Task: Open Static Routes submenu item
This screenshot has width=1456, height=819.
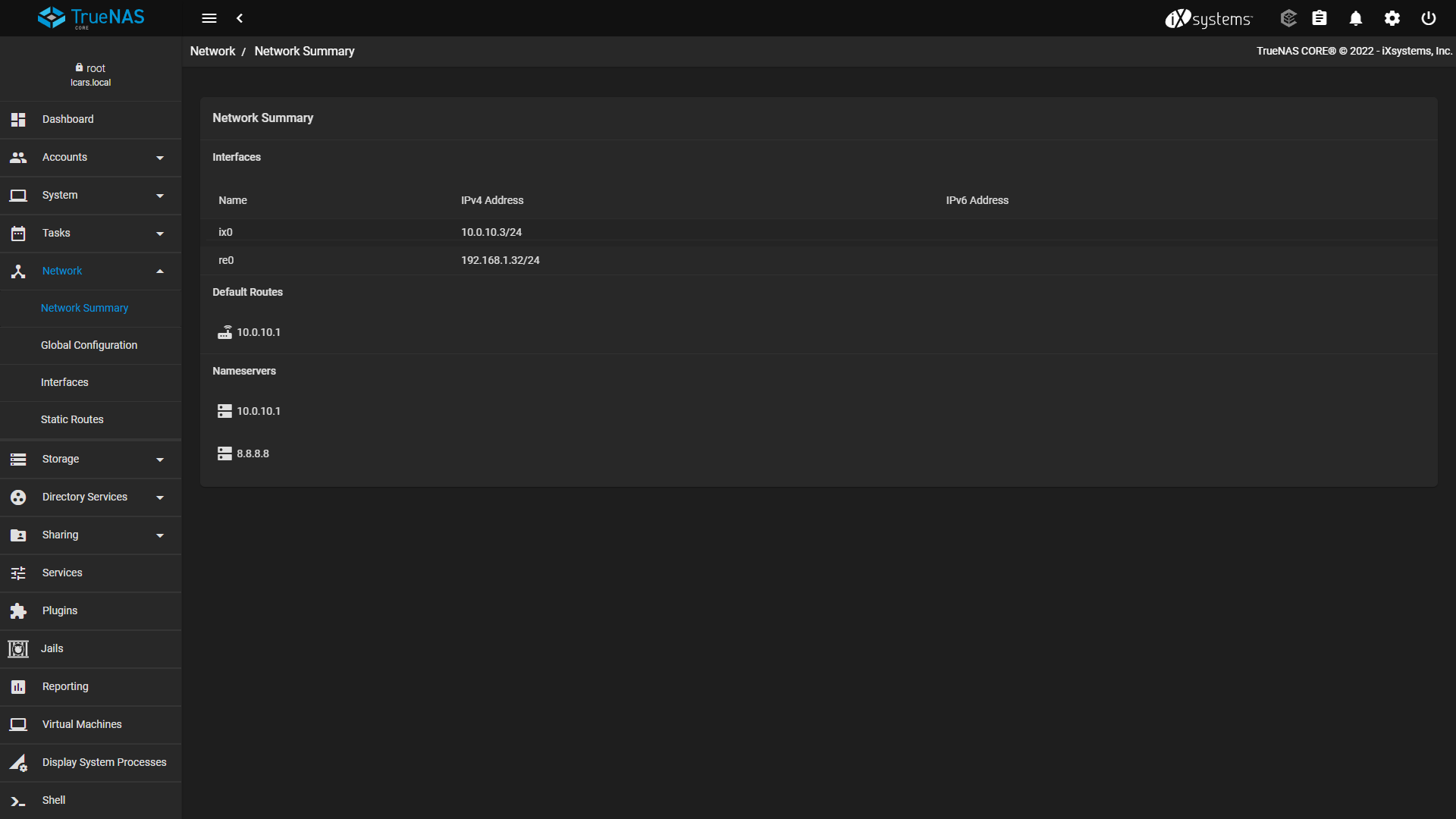Action: point(72,420)
